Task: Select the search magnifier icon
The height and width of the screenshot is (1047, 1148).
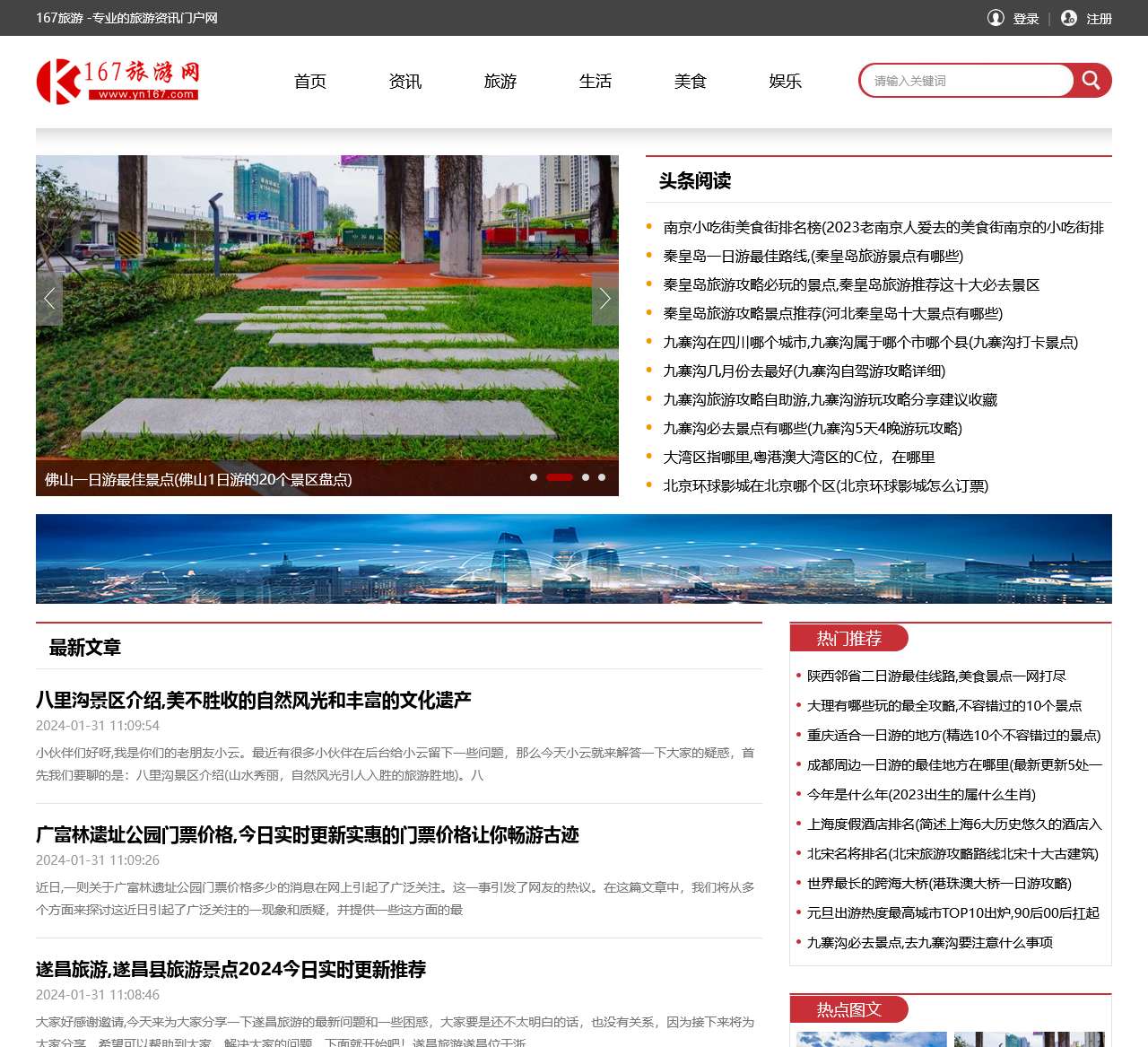Action: [x=1091, y=80]
